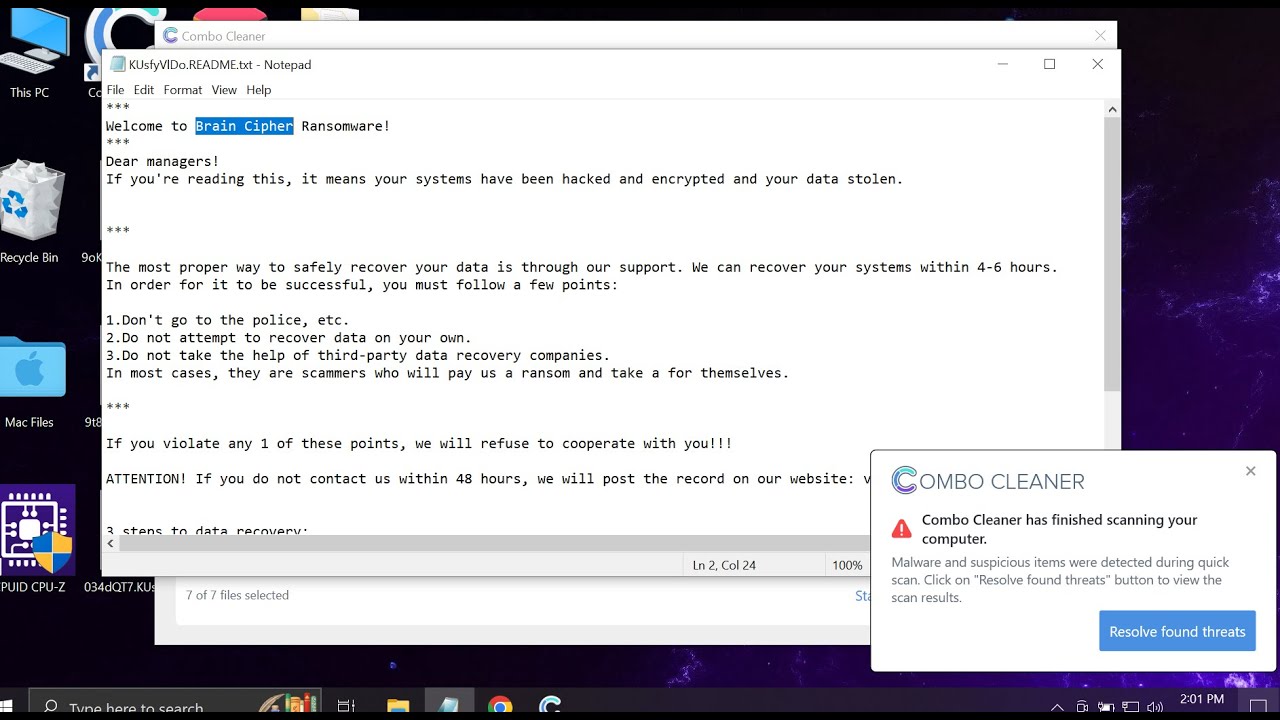
Task: Click '1.Don't go to the police, etc.' line
Action: tap(228, 320)
